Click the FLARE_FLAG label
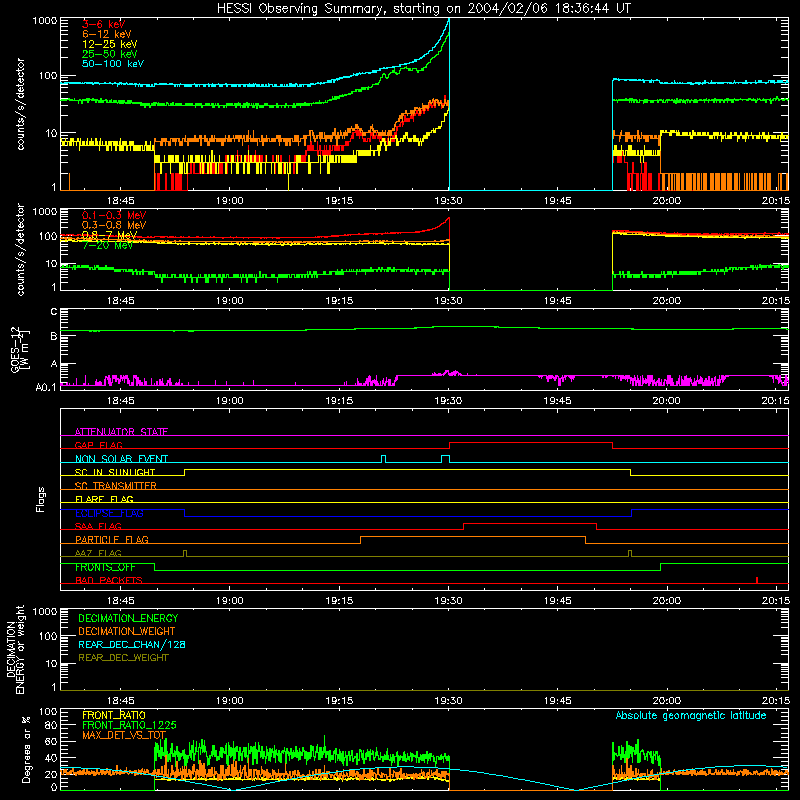This screenshot has height=800, width=800. coord(104,499)
